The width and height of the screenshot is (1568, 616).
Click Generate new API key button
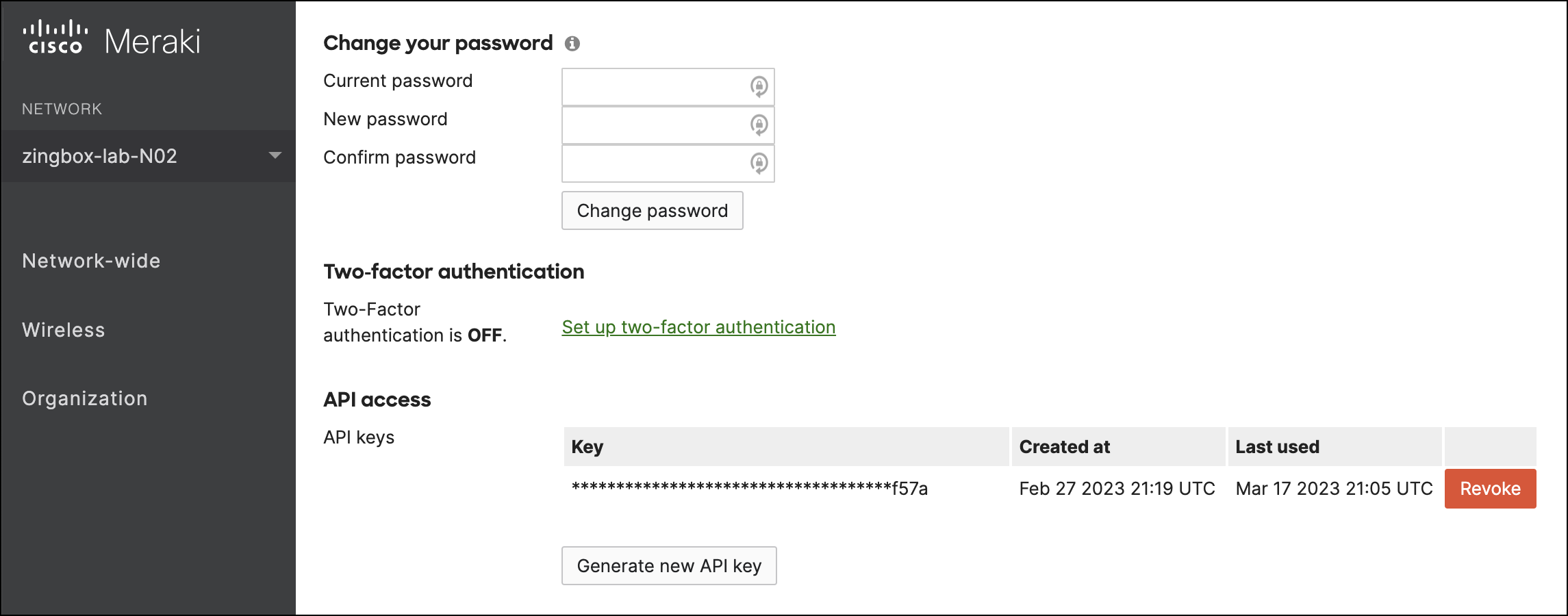(669, 566)
